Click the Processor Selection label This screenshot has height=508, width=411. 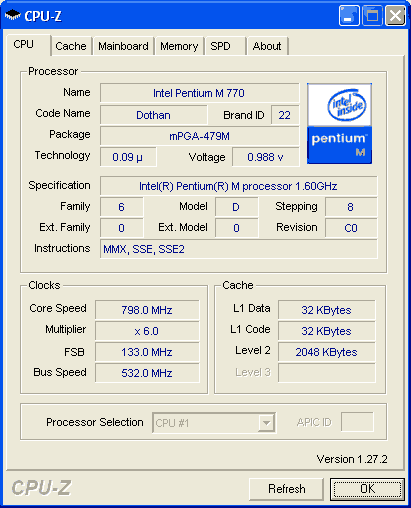[x=95, y=422]
